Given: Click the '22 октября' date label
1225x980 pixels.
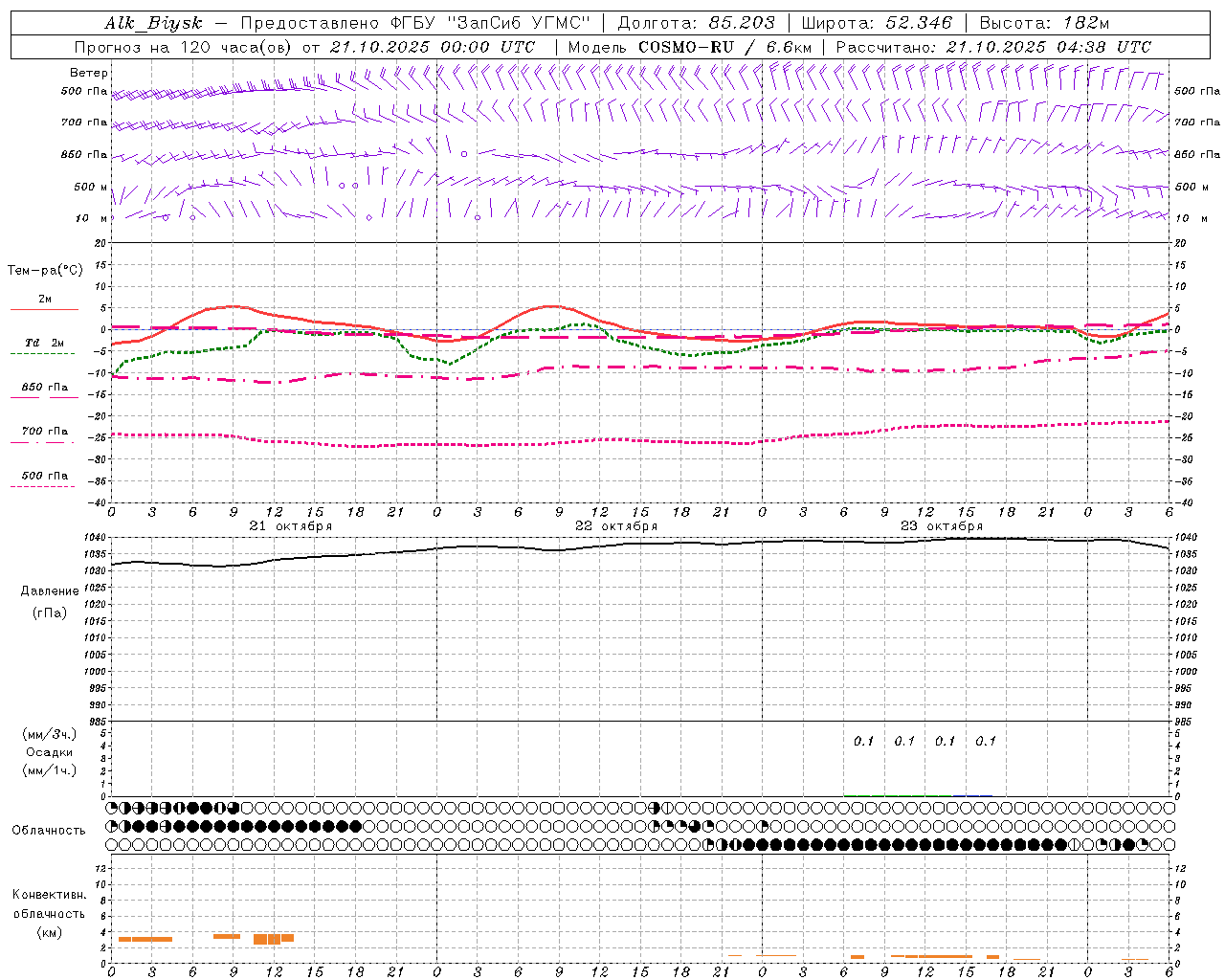Looking at the screenshot, I should coord(616,526).
